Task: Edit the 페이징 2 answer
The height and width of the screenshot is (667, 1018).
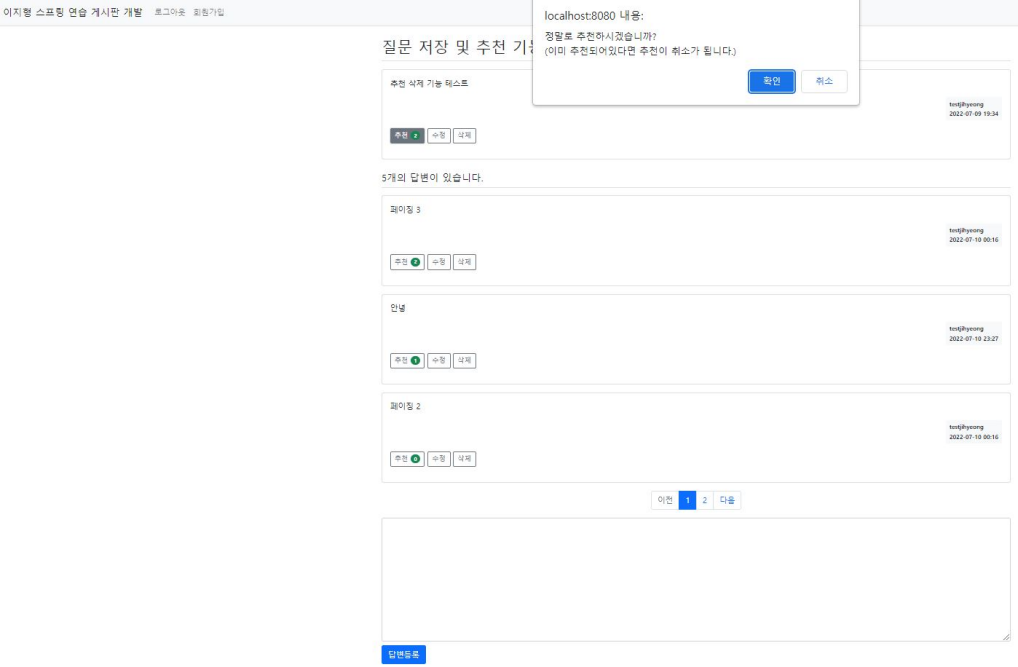Action: pos(437,460)
